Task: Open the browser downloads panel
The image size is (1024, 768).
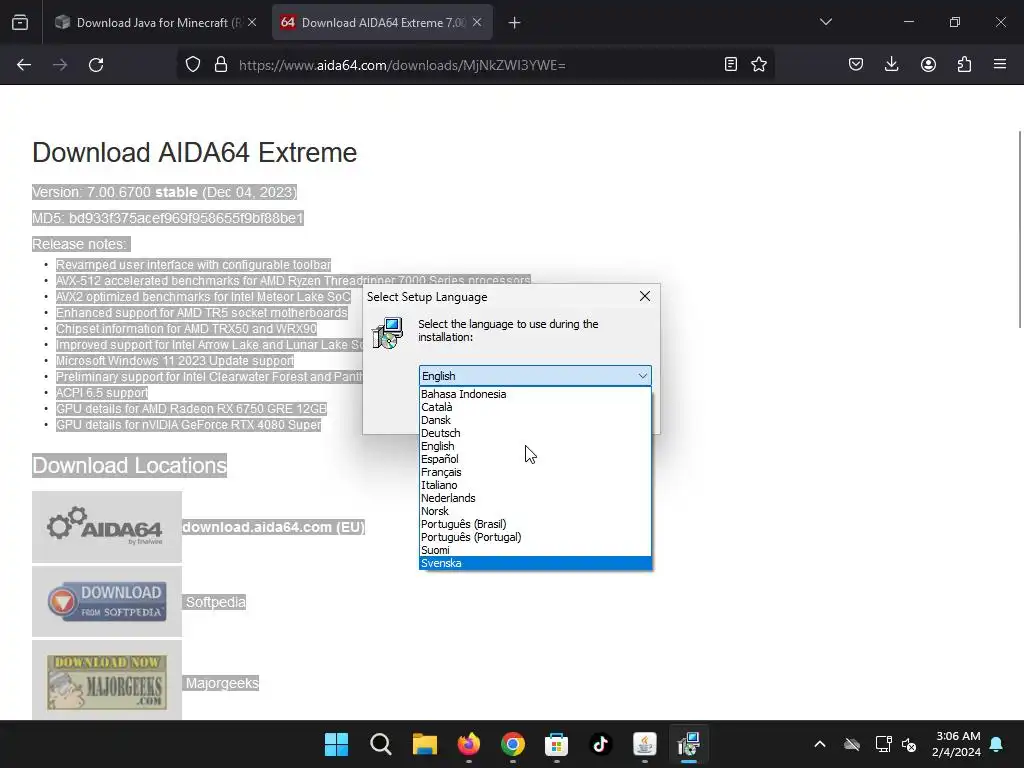Action: tap(891, 64)
